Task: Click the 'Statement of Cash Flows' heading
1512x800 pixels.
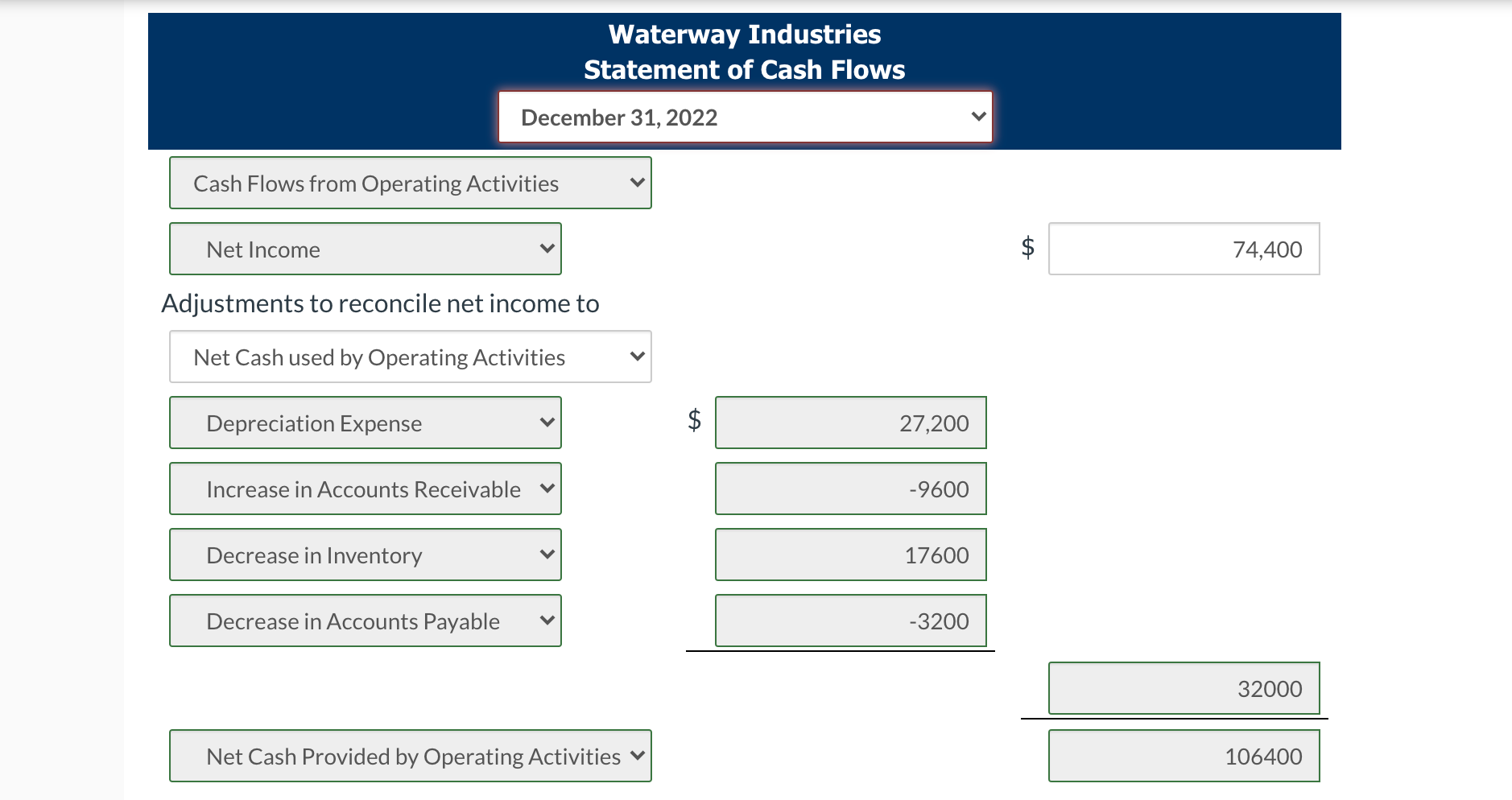Action: [x=745, y=70]
